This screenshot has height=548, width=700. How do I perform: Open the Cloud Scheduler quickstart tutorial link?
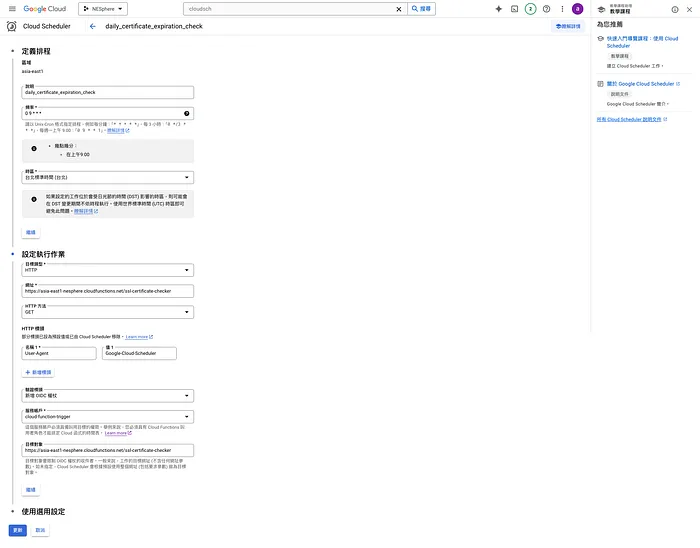click(642, 42)
